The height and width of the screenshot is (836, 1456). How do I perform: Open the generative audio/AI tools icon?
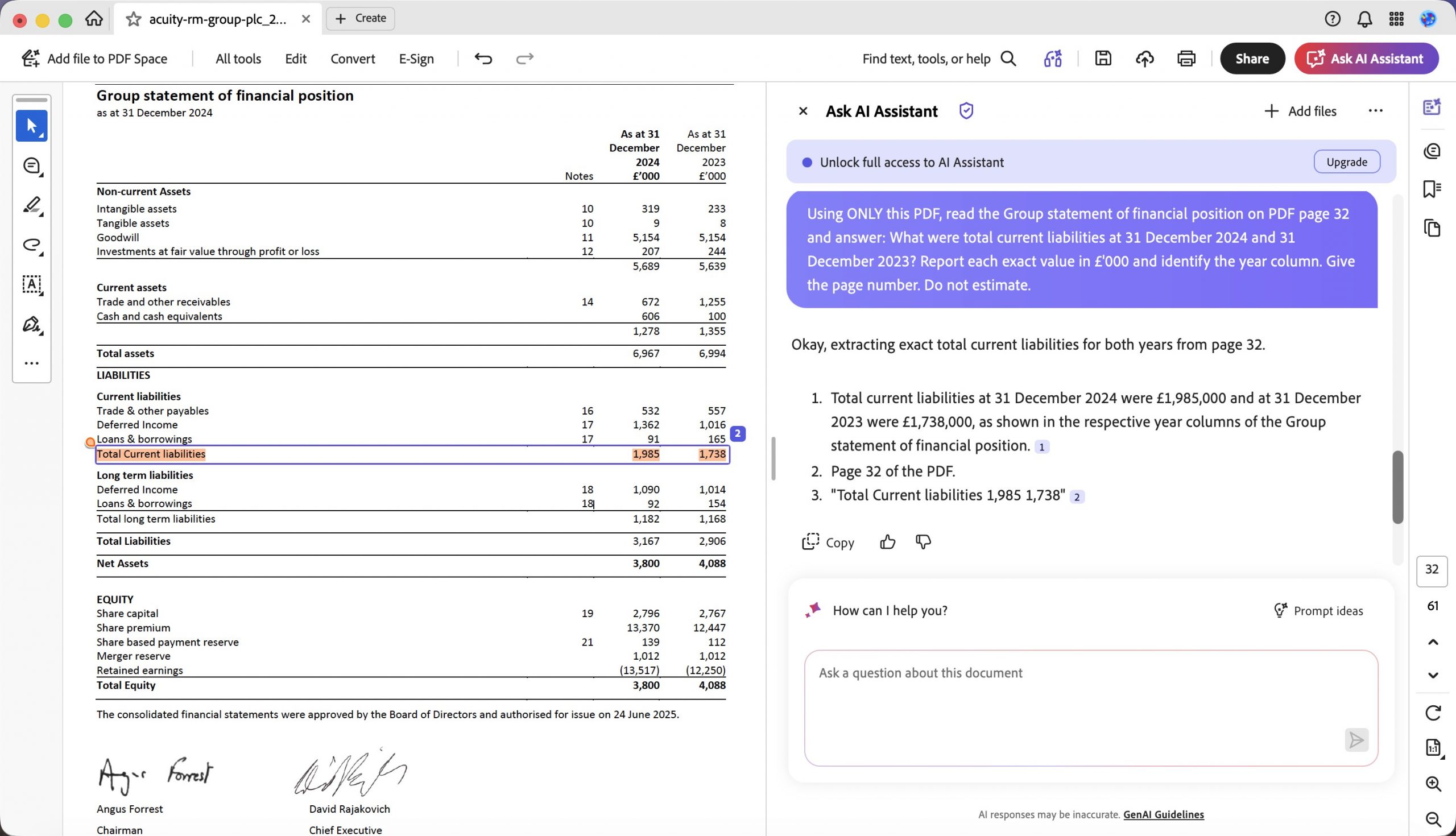(1052, 59)
